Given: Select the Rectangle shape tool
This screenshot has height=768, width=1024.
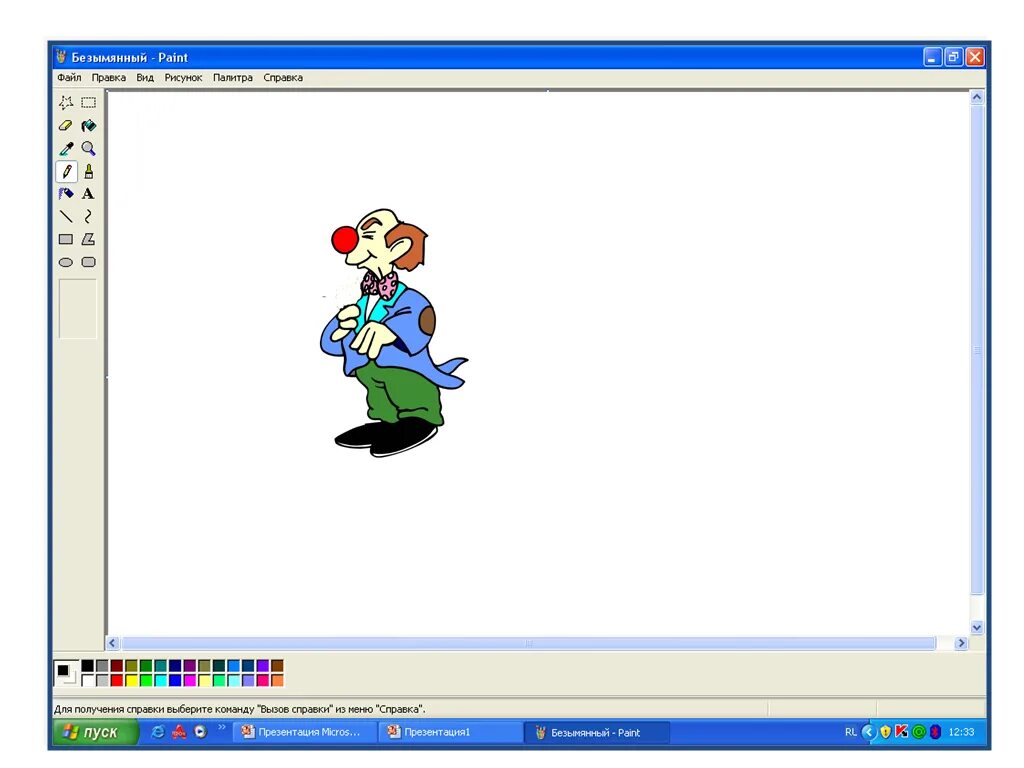Looking at the screenshot, I should point(66,239).
